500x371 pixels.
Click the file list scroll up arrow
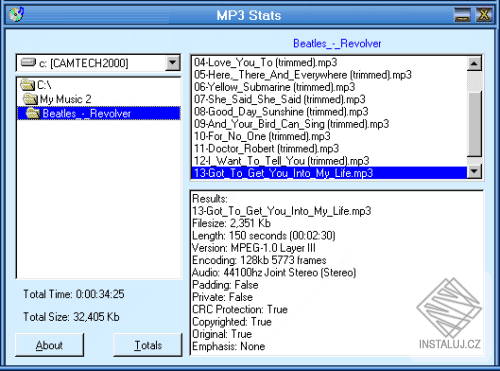click(x=474, y=63)
